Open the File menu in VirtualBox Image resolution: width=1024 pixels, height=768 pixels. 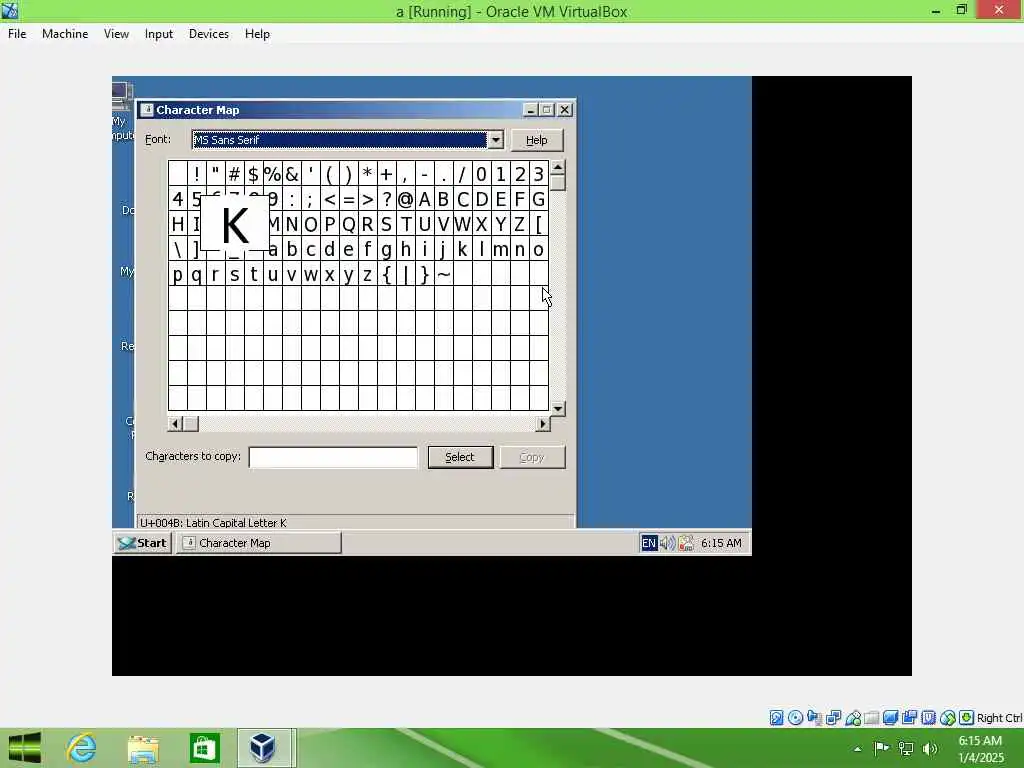point(17,34)
